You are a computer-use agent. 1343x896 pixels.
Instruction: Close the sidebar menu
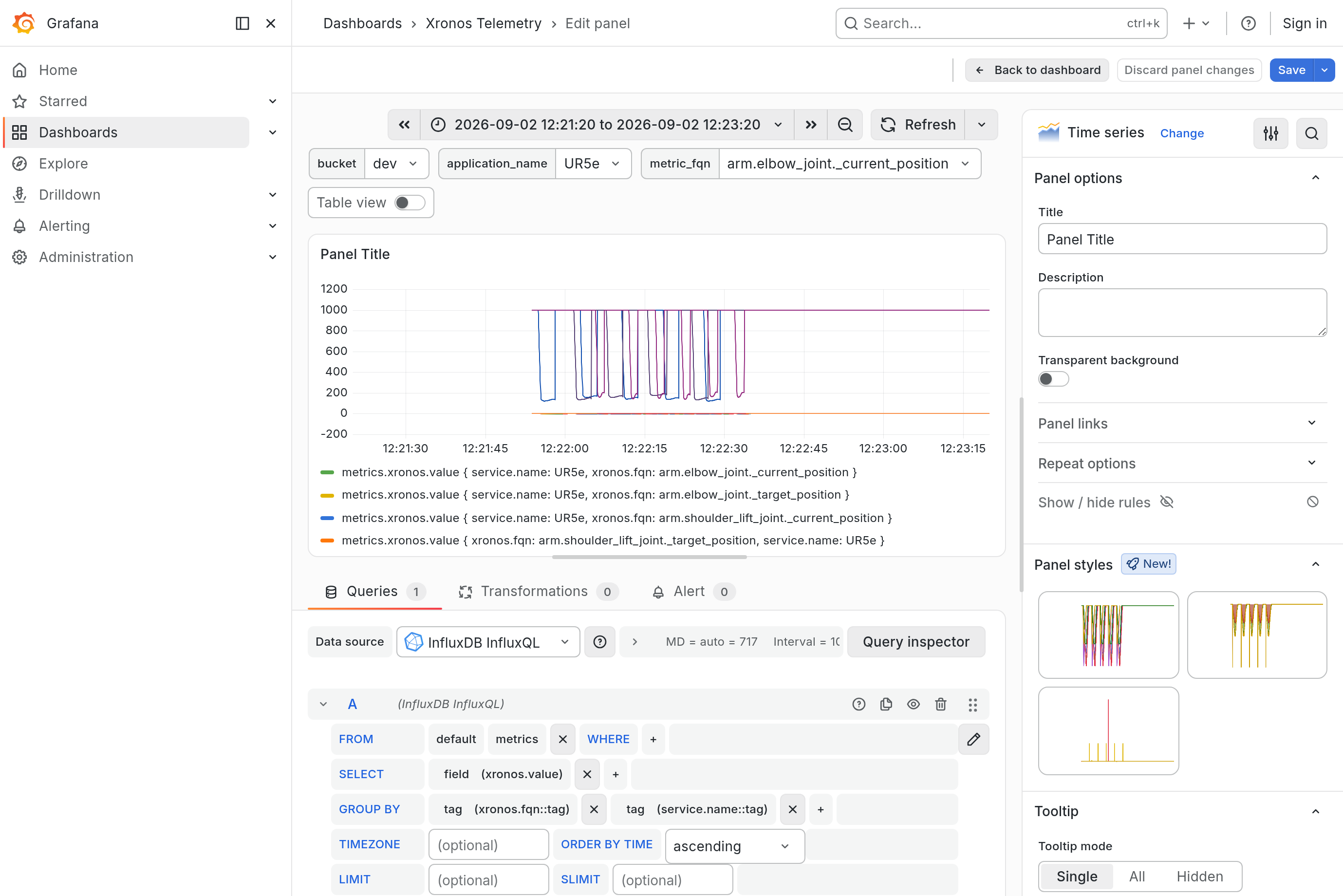pyautogui.click(x=271, y=23)
